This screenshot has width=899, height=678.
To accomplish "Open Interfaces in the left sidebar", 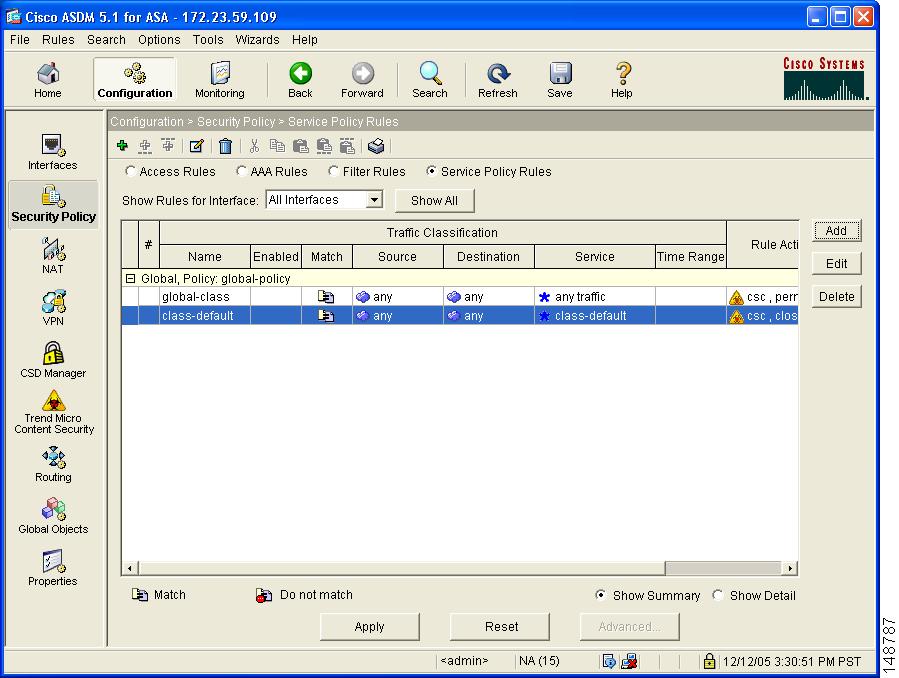I will [x=52, y=152].
